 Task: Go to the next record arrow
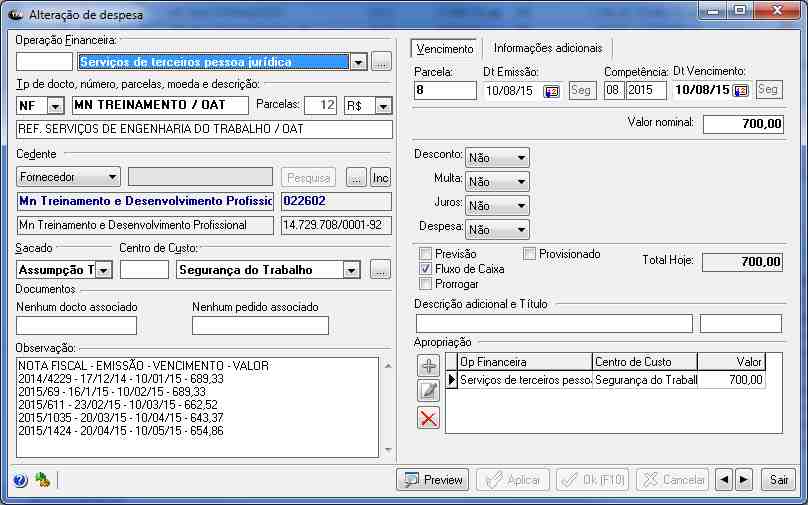click(744, 480)
